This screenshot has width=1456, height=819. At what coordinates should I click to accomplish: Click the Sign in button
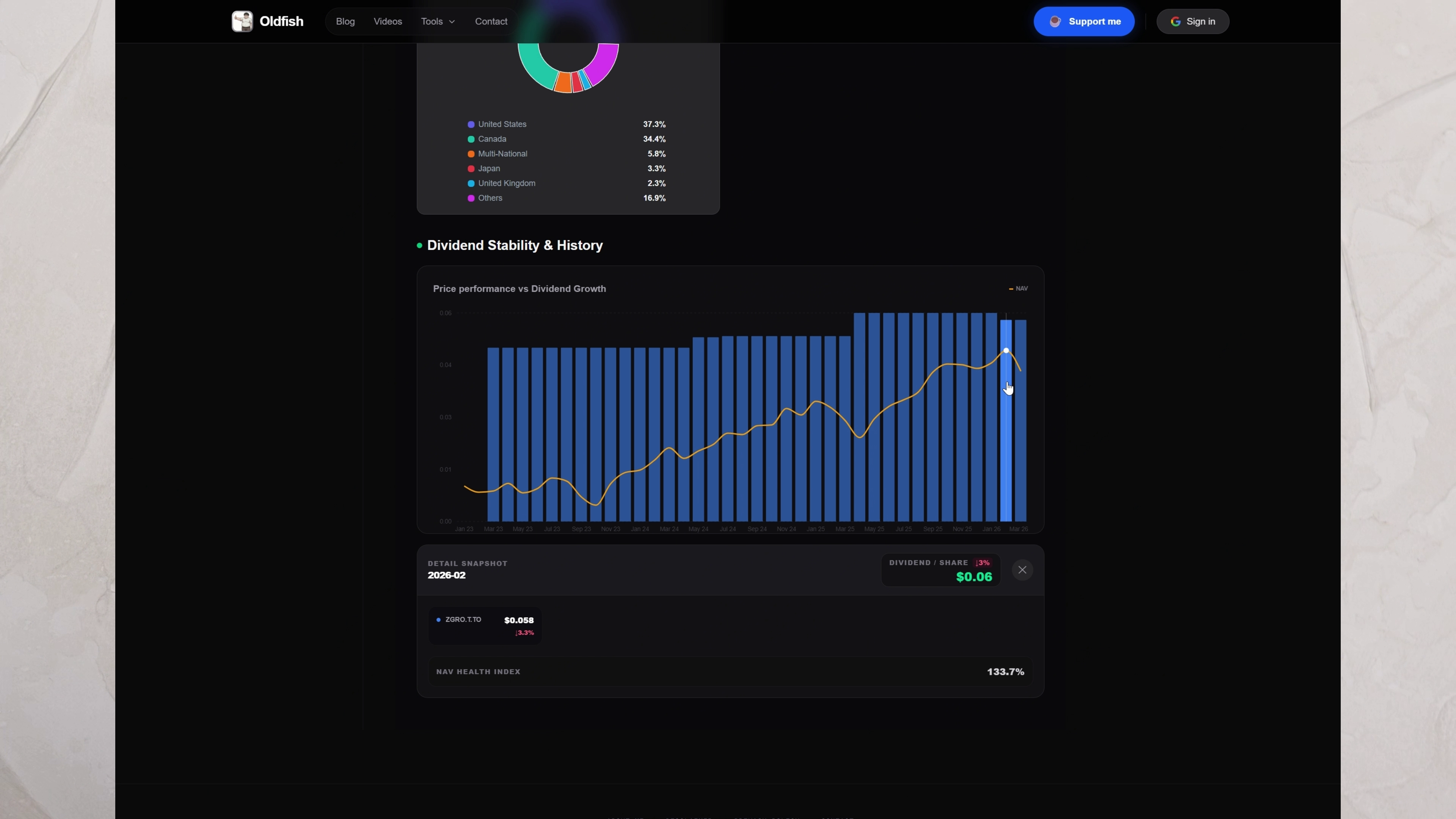point(1192,22)
